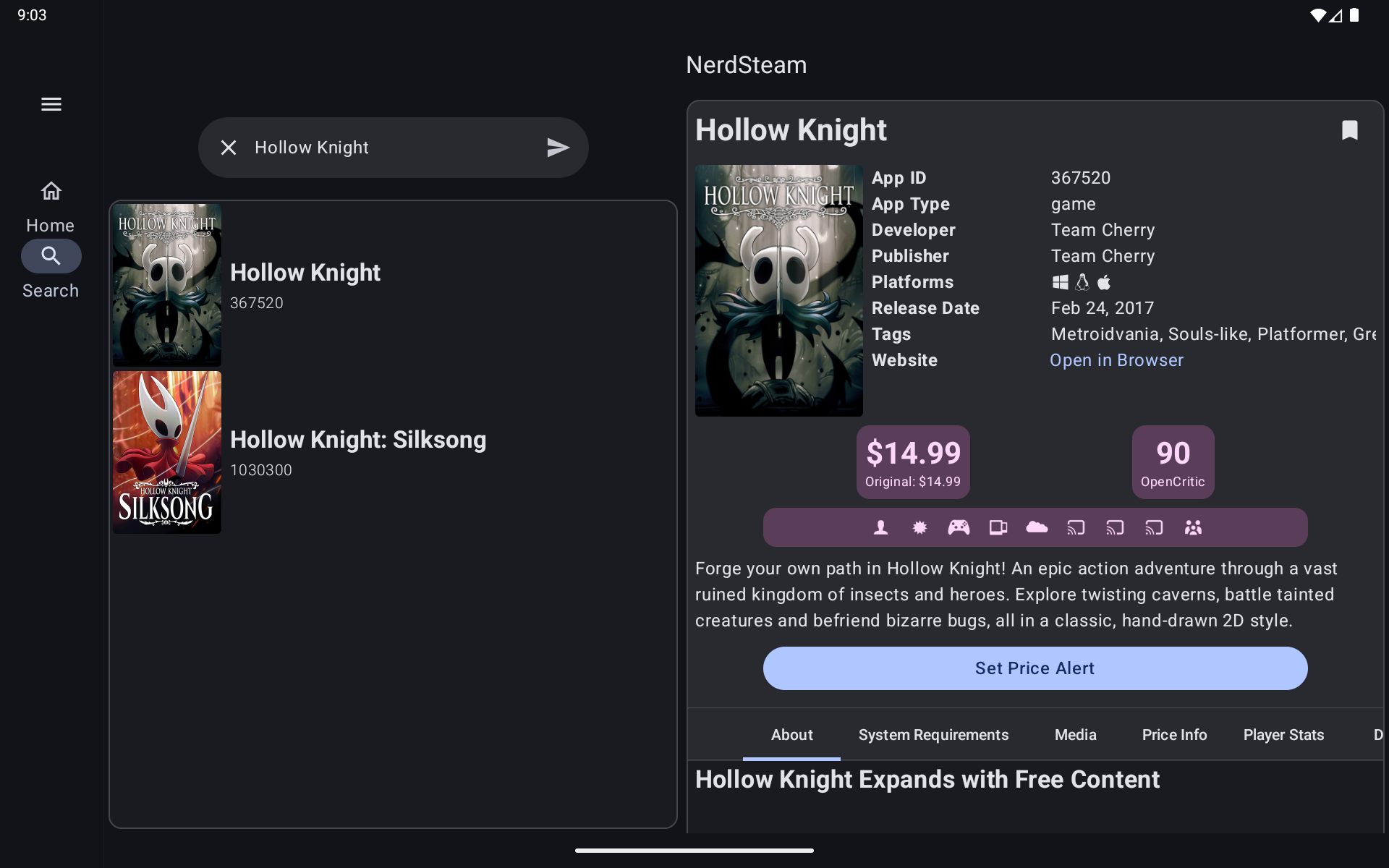Open the hamburger navigation menu
The height and width of the screenshot is (868, 1389).
[51, 104]
